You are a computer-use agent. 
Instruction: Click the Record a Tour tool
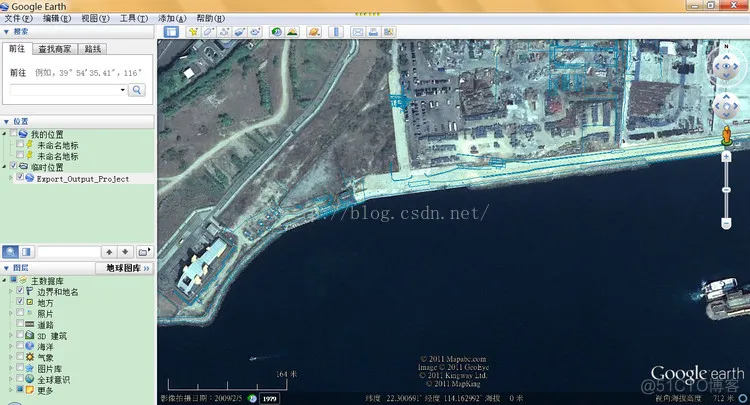pos(255,32)
